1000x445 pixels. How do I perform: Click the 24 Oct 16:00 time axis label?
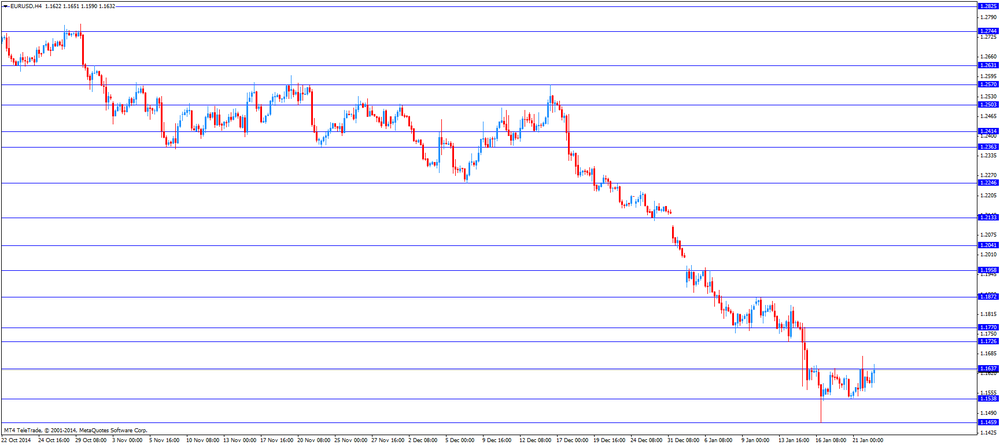(54, 440)
